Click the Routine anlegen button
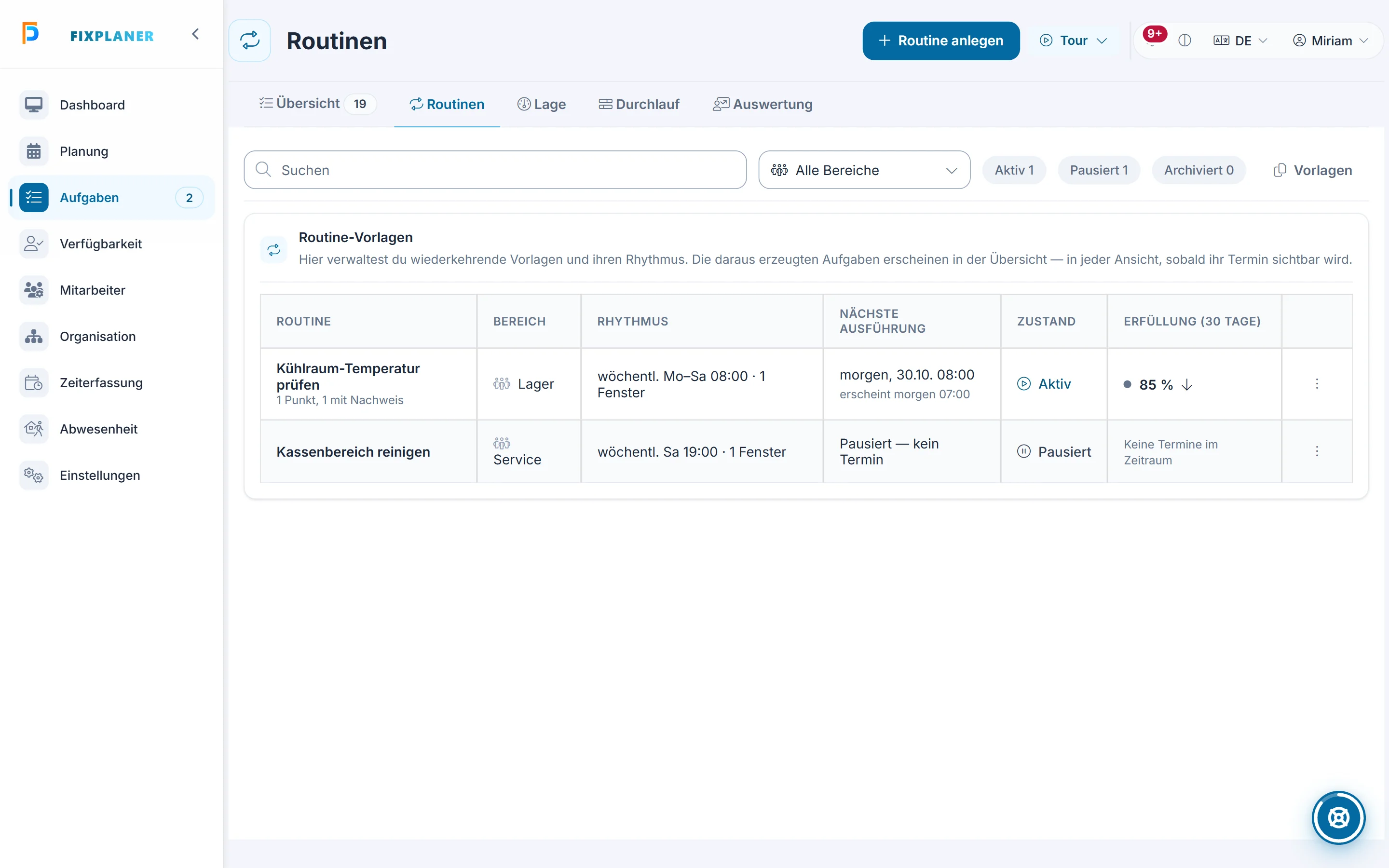The width and height of the screenshot is (1389, 868). [941, 41]
